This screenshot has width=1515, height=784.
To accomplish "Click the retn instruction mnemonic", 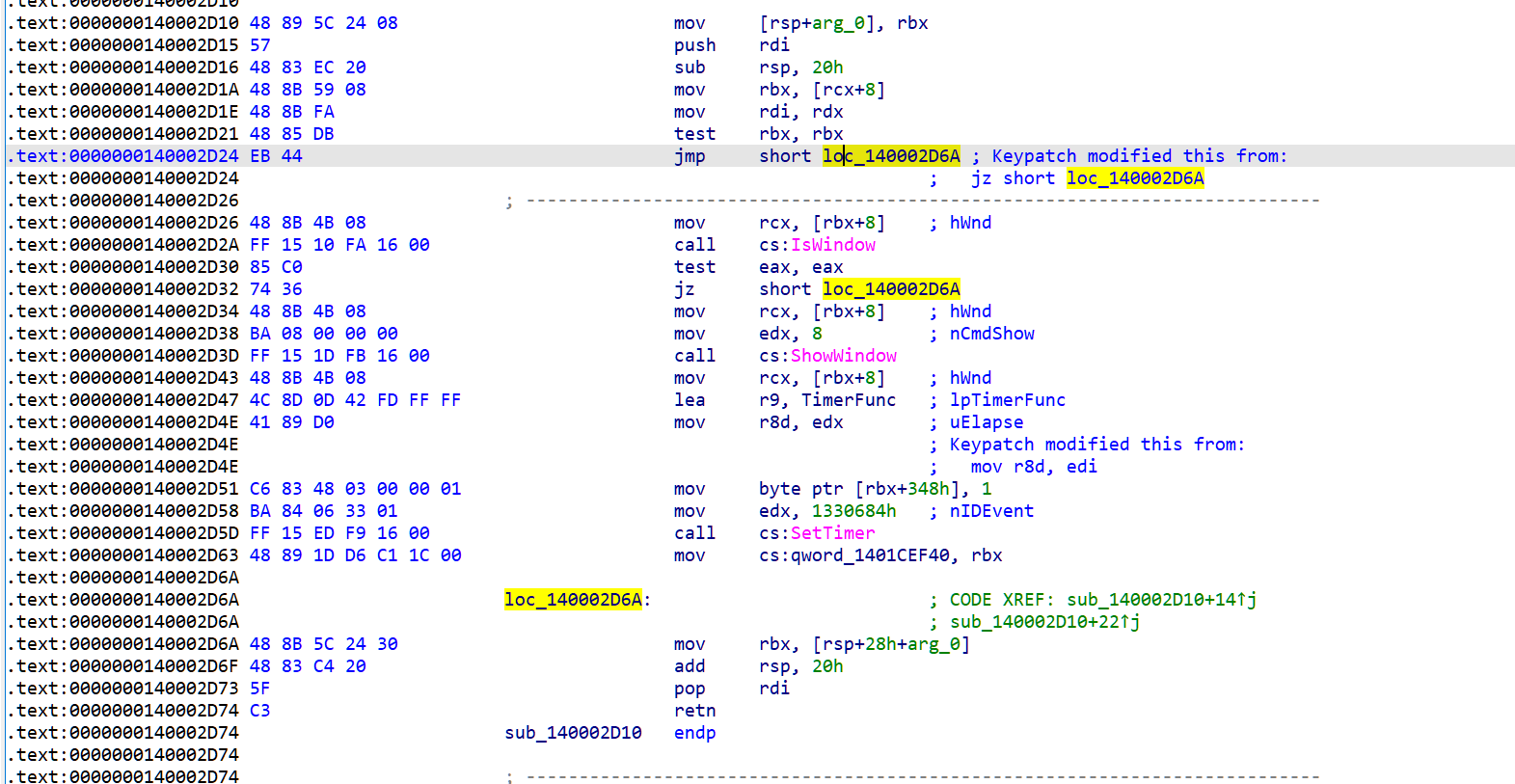I will coord(694,711).
